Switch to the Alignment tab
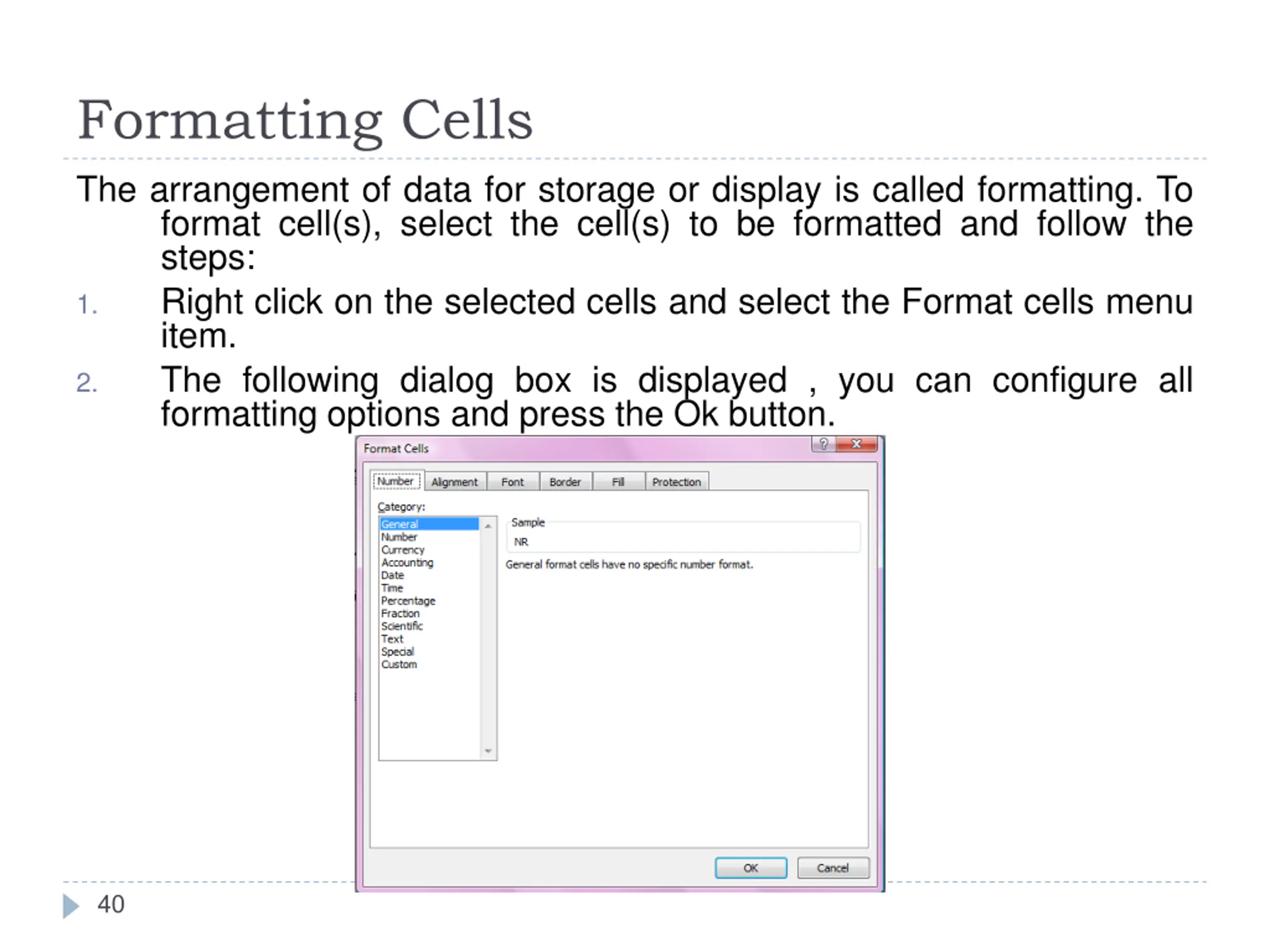The image size is (1270, 952). [x=454, y=482]
